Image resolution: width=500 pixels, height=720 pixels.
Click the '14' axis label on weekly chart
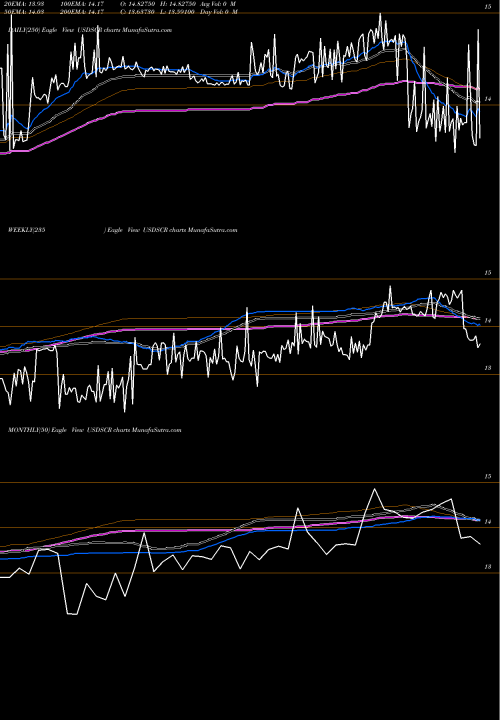(488, 321)
